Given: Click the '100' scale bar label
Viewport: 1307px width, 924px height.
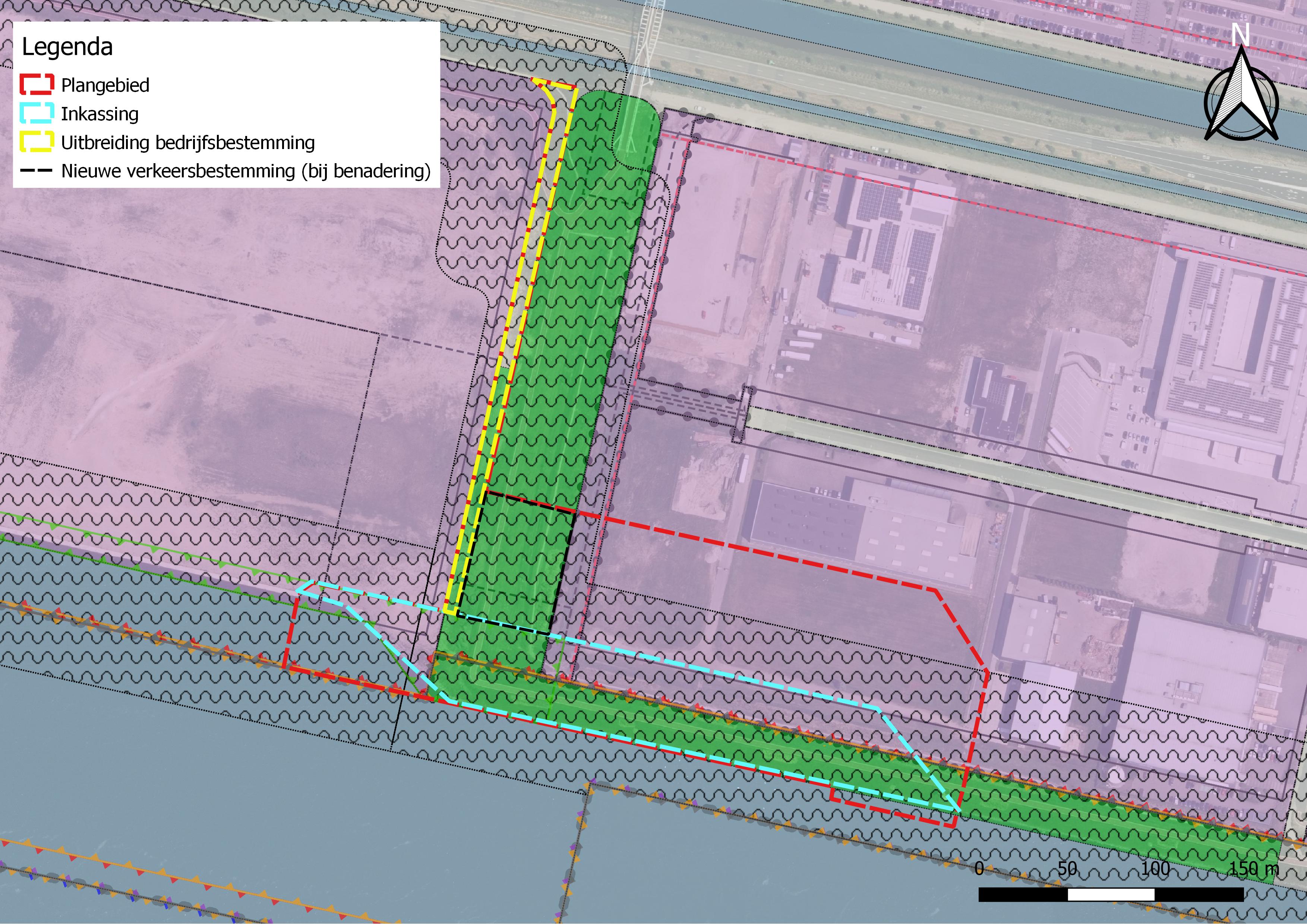Looking at the screenshot, I should coord(1156,868).
